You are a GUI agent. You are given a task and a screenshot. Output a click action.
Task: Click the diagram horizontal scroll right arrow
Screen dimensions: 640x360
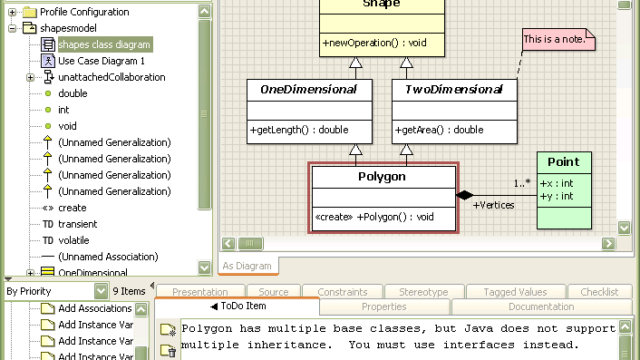pos(608,244)
